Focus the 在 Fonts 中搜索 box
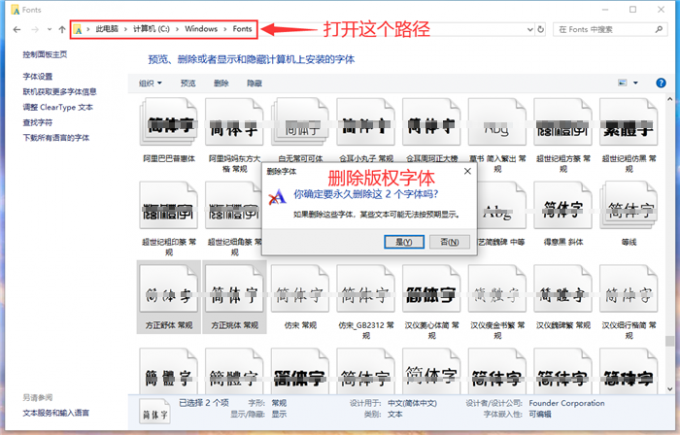Screen dimensions: 680x435 [x=610, y=29]
